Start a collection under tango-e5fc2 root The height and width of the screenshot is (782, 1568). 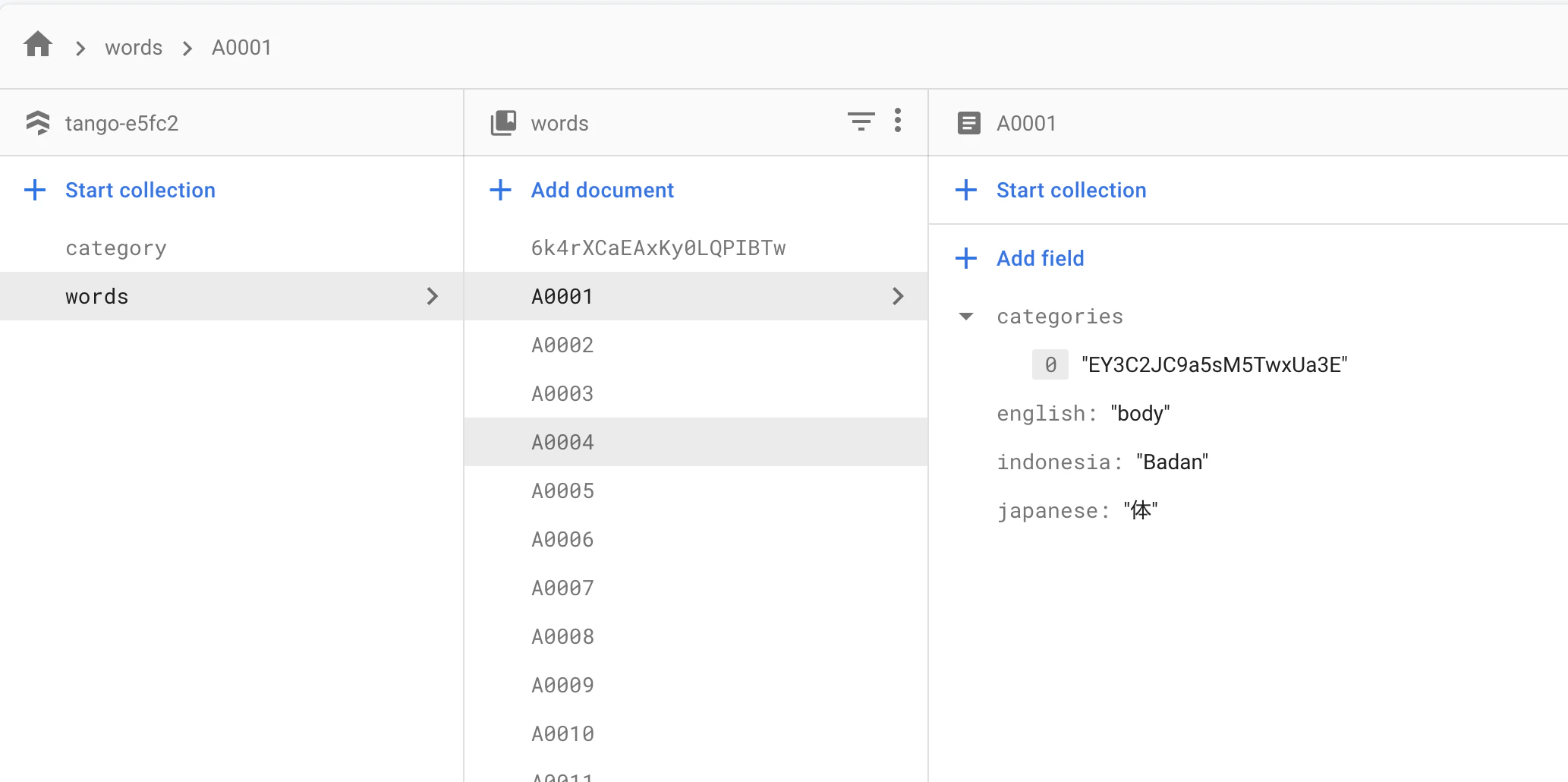(x=120, y=190)
